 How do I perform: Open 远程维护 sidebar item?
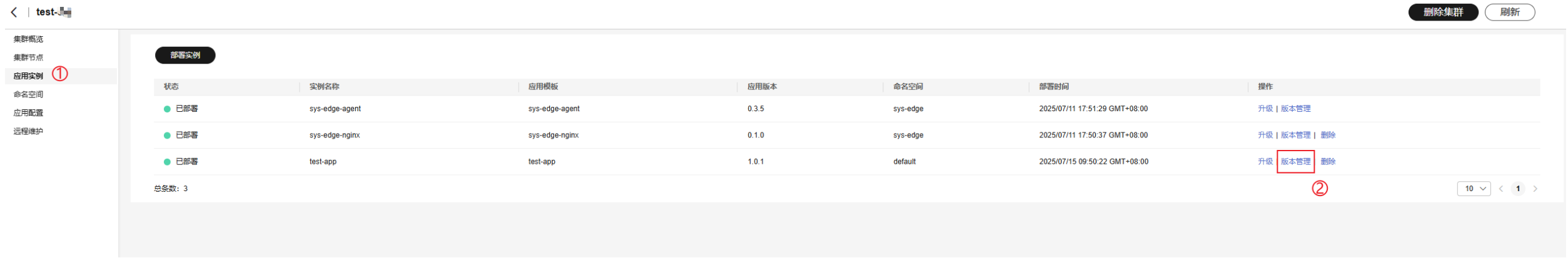[29, 131]
